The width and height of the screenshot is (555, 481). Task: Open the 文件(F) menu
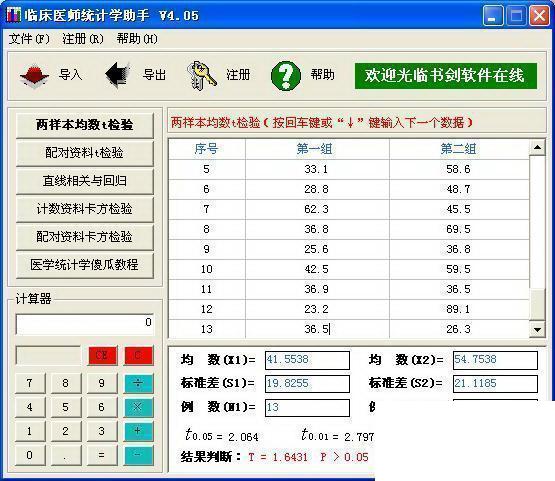tap(29, 39)
